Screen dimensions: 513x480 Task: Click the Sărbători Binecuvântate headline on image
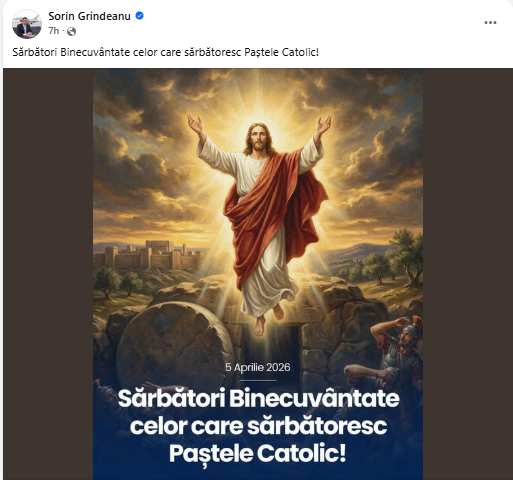[258, 398]
